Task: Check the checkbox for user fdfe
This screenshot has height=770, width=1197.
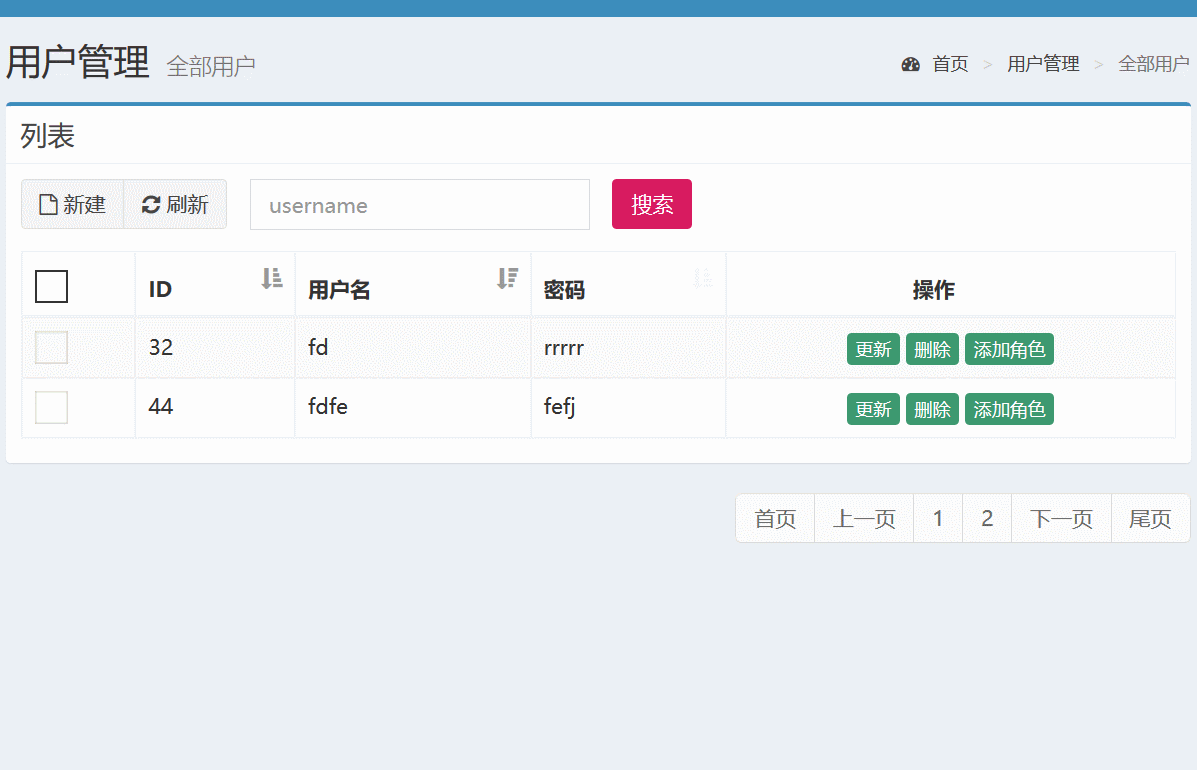Action: point(51,407)
